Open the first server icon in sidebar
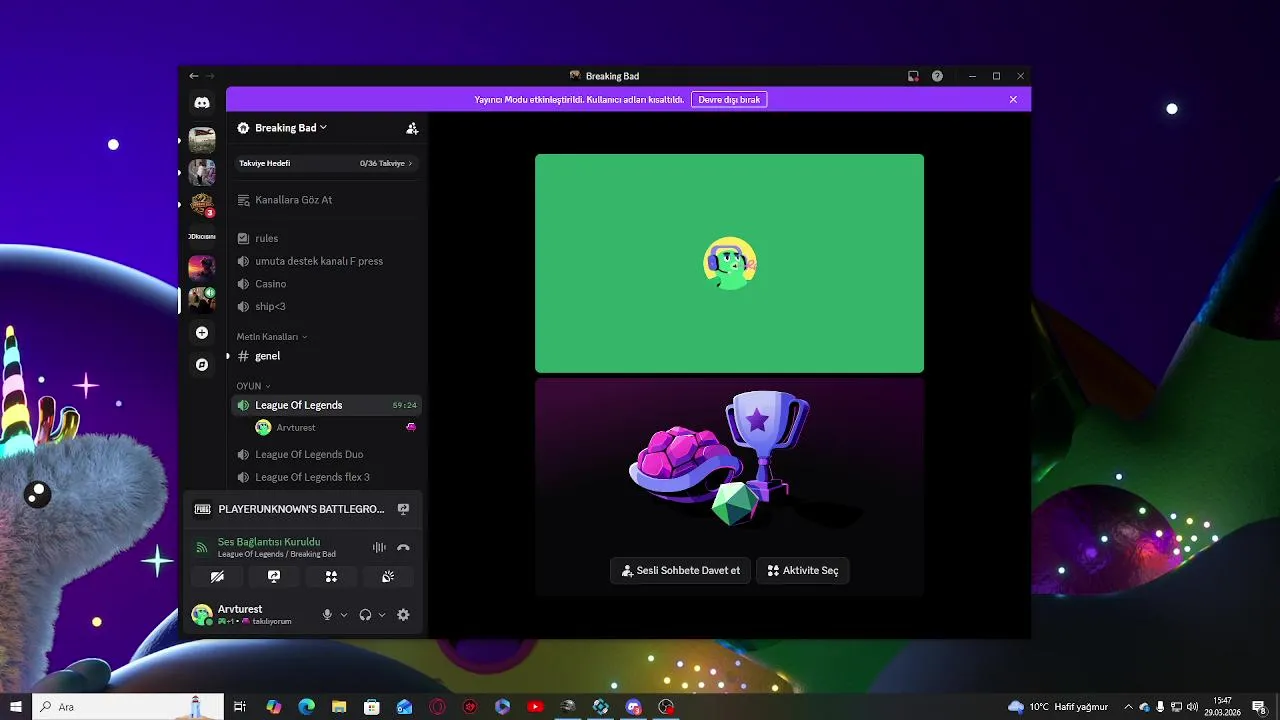Screen dimensions: 1280x720 pos(202,140)
